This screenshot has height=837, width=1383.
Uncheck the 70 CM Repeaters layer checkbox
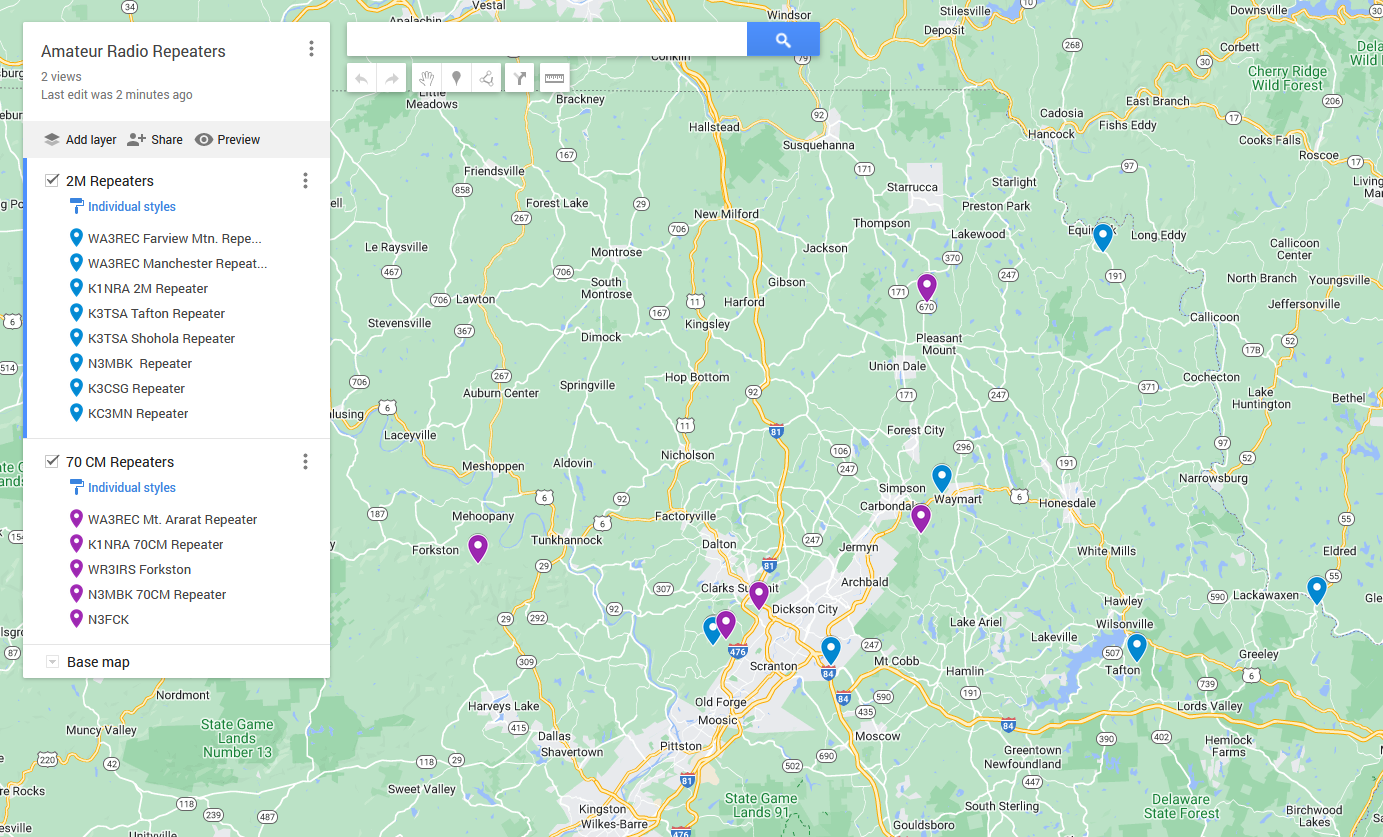pos(52,462)
